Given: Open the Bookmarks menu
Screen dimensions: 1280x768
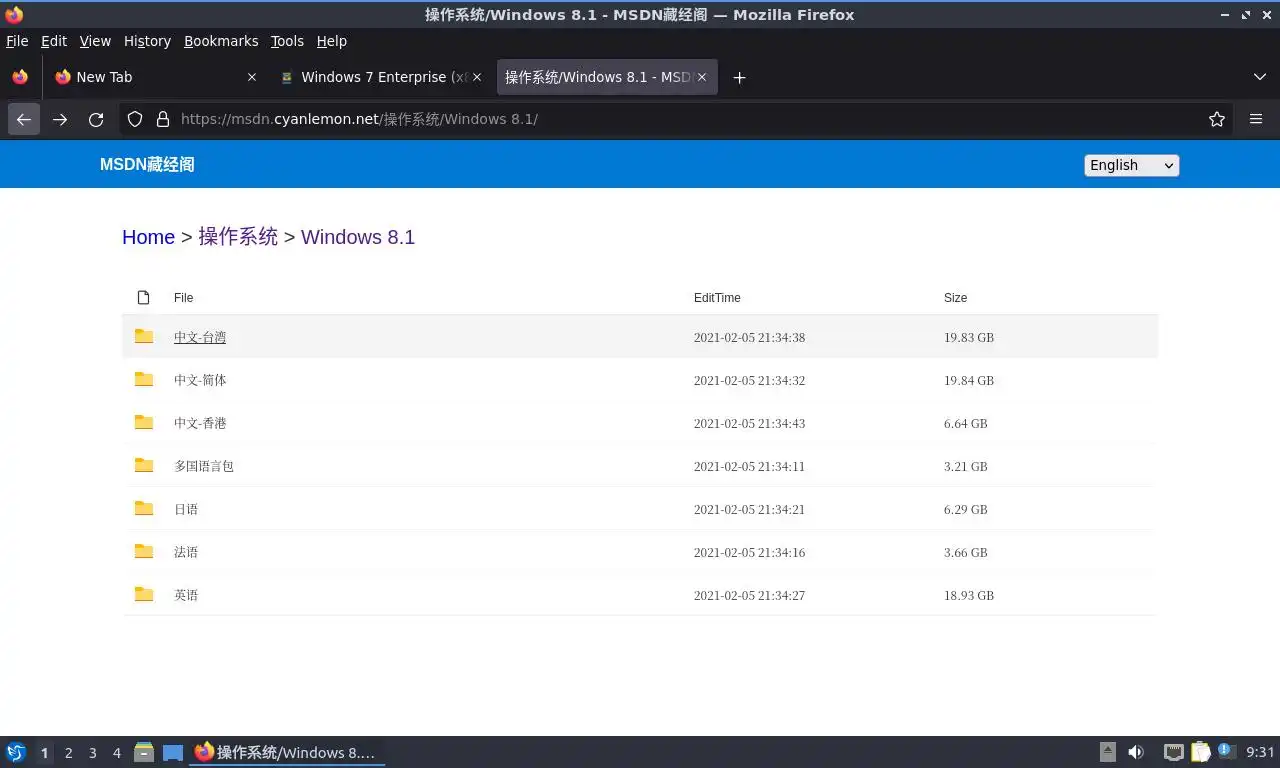Looking at the screenshot, I should point(221,41).
